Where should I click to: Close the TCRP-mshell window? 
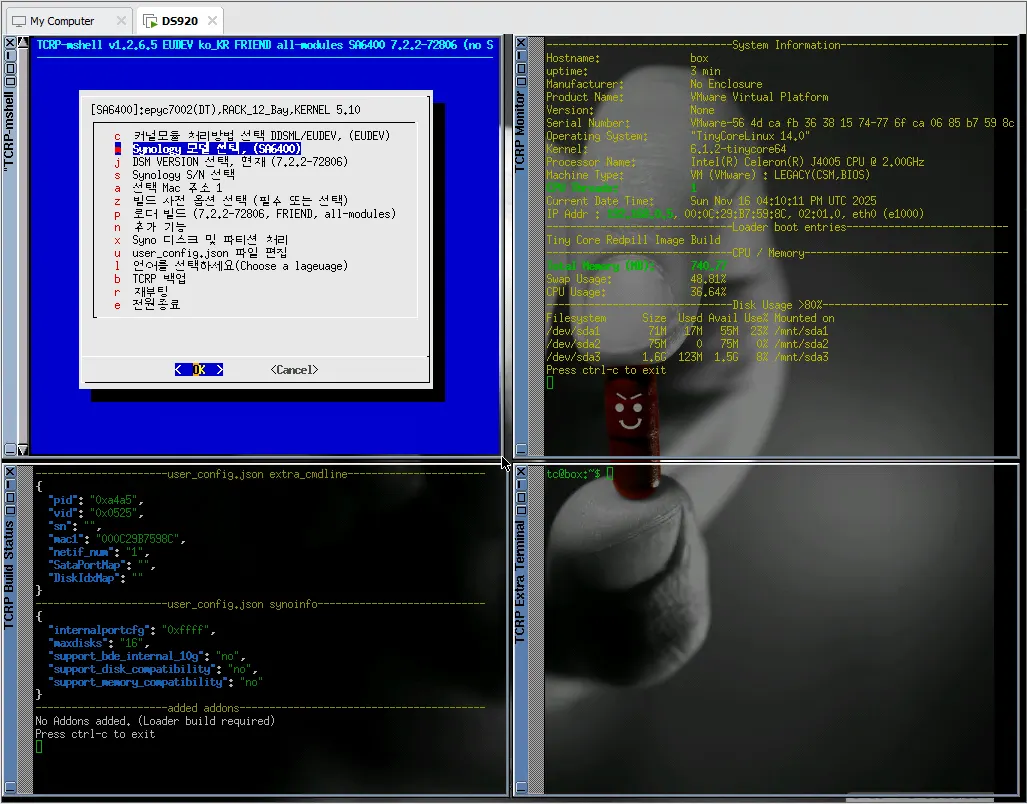(10, 43)
